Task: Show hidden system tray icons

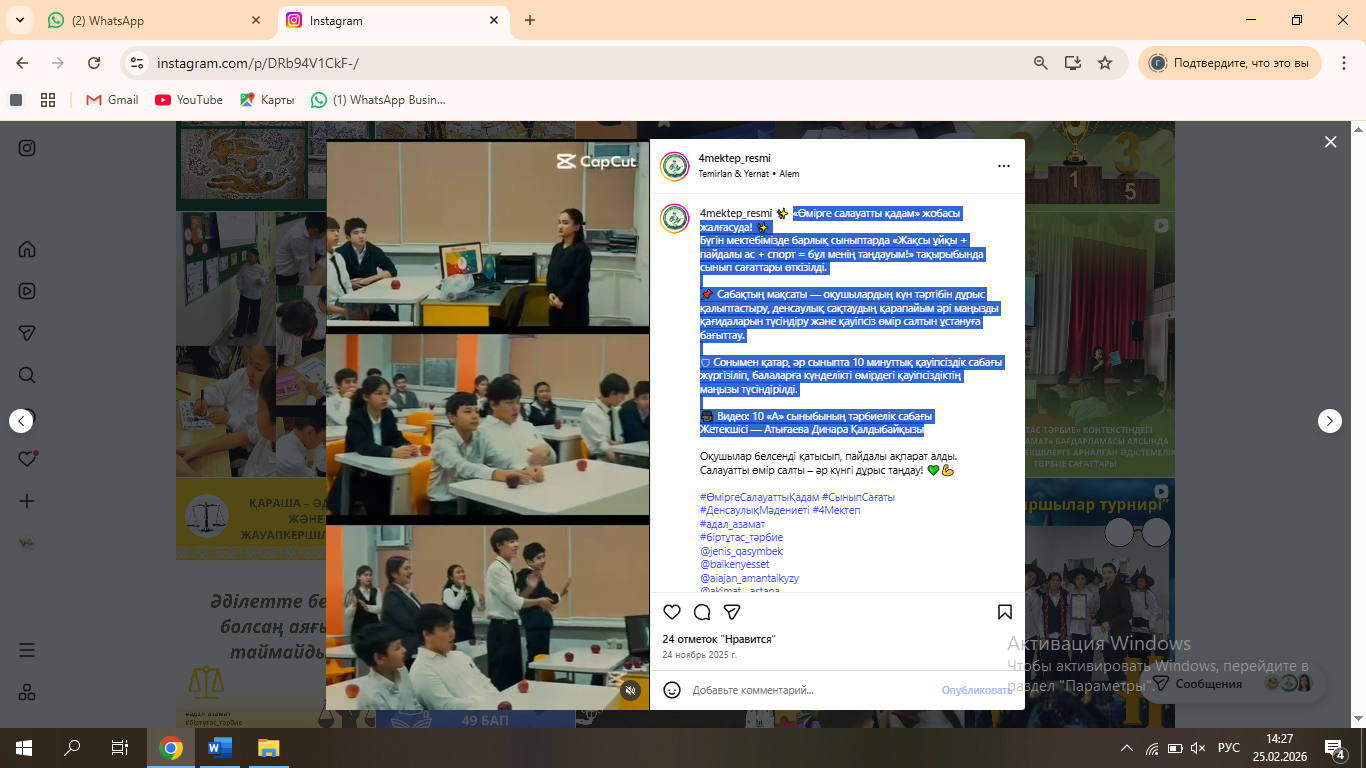Action: [1127, 748]
